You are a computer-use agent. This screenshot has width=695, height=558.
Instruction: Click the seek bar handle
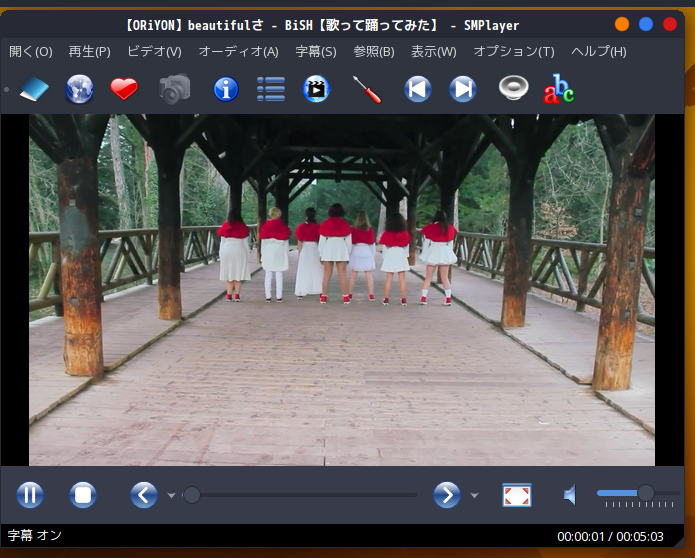(191, 495)
